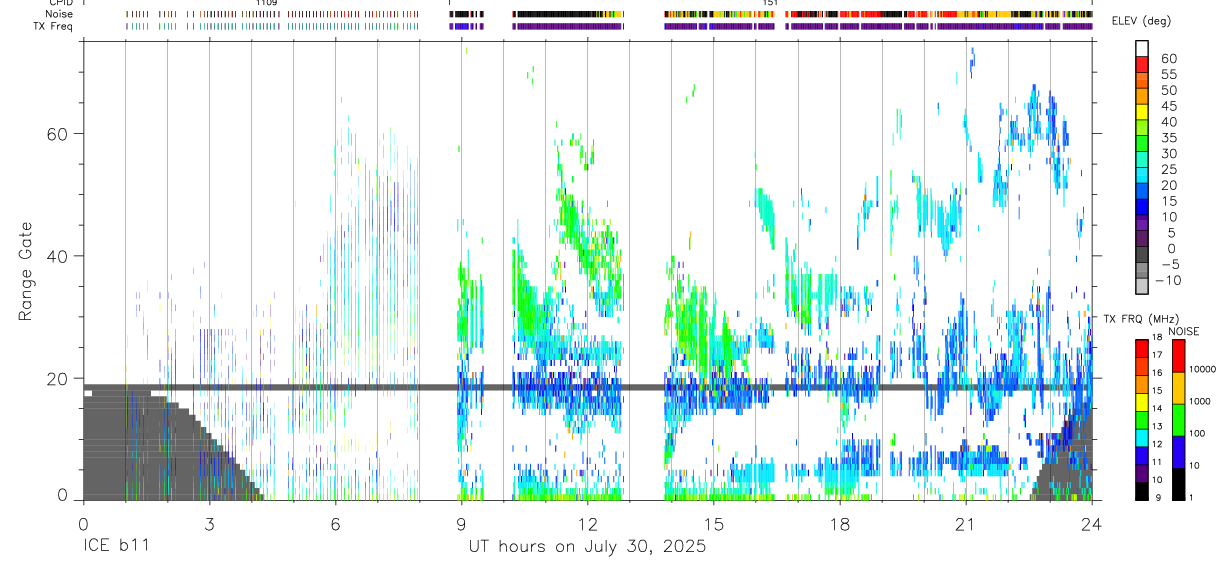
Task: Pick the red top segment of the NOISE bar
Action: pos(1177,355)
